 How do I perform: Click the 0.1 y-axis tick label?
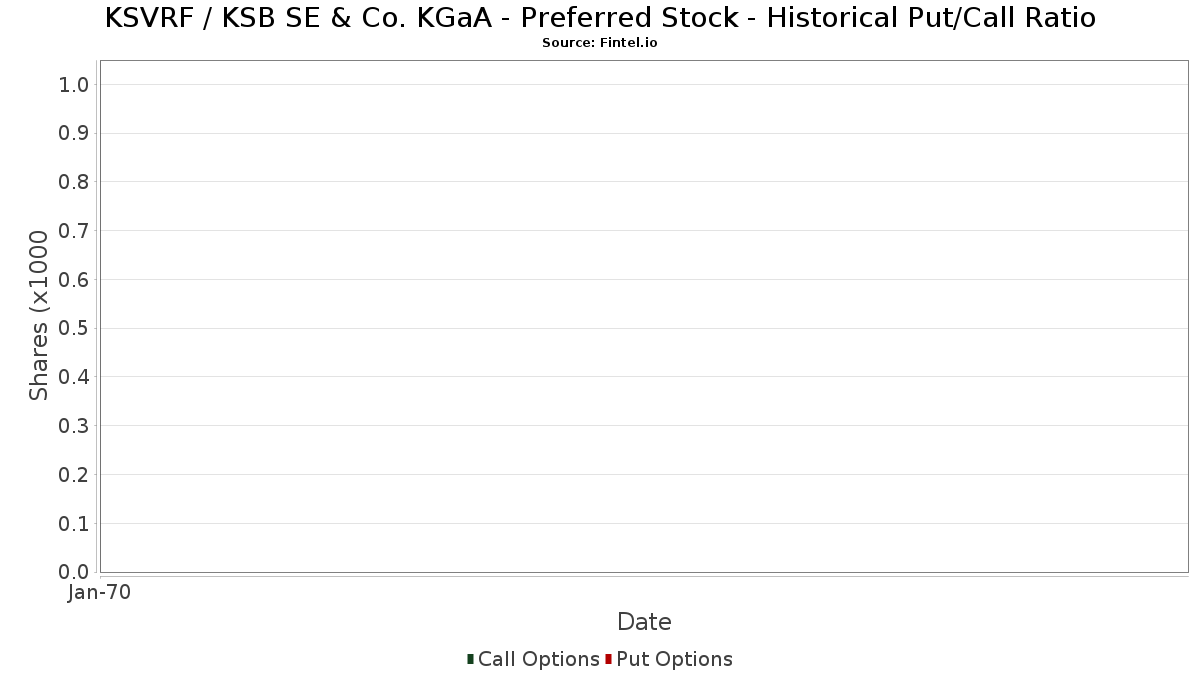[x=74, y=523]
